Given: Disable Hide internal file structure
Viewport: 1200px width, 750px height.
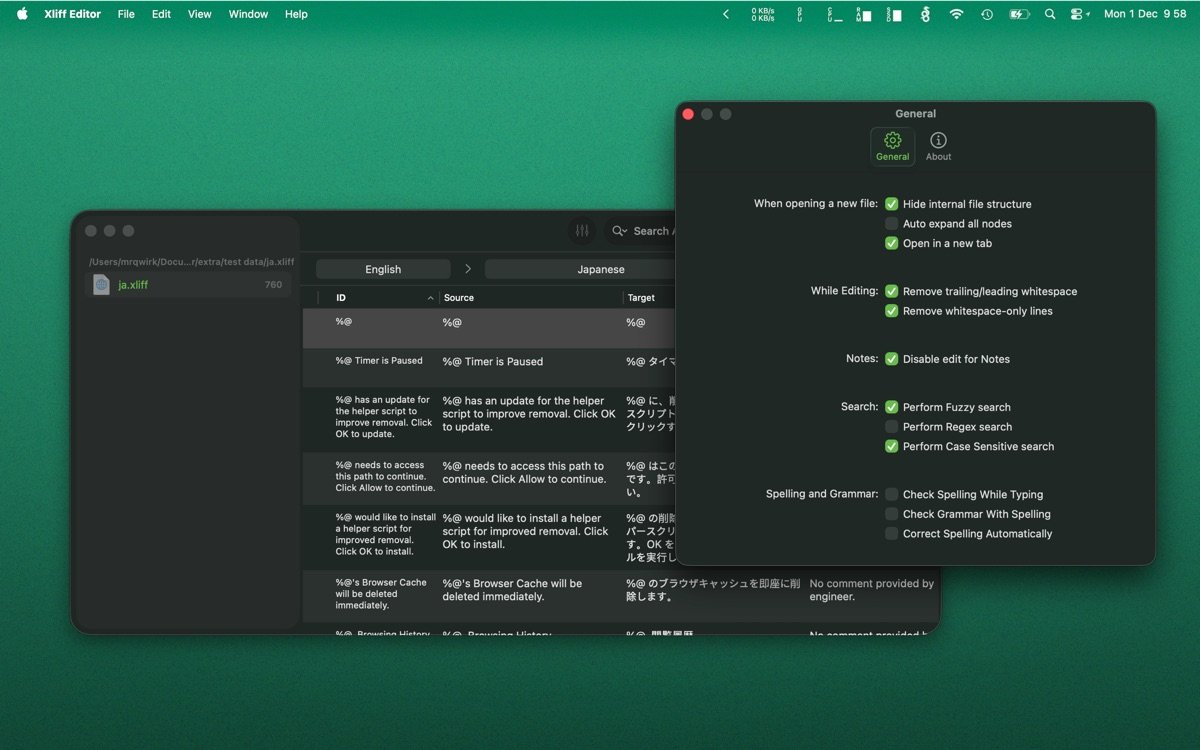Looking at the screenshot, I should (891, 204).
